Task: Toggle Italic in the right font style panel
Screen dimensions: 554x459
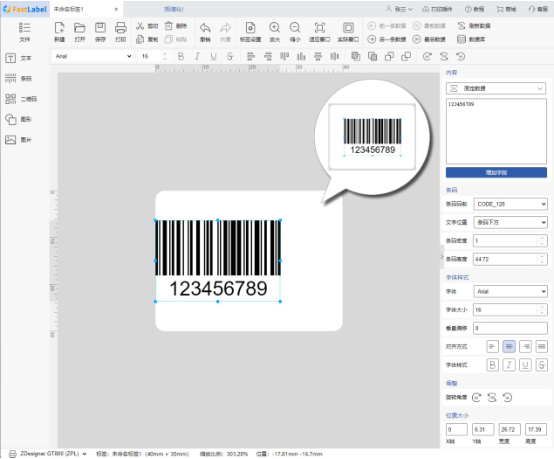Action: pyautogui.click(x=509, y=365)
